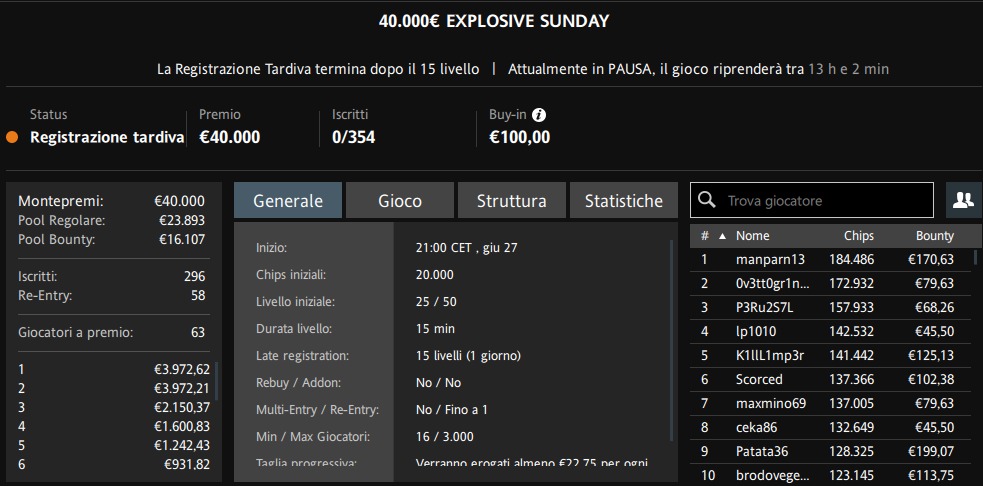This screenshot has height=486, width=983.
Task: Click the Registrazione tardiva status text
Action: tap(107, 137)
